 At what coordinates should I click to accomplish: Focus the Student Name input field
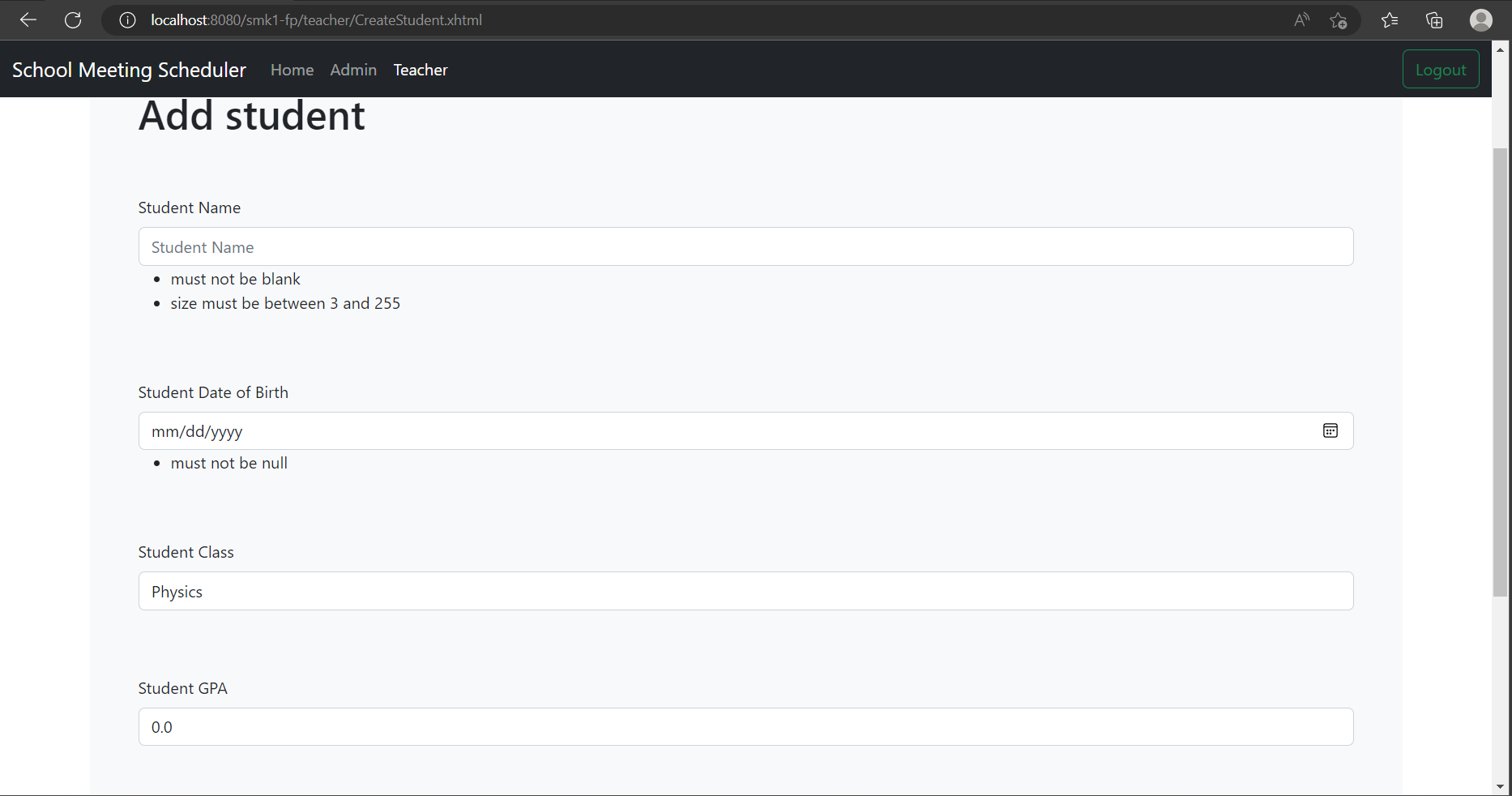pyautogui.click(x=745, y=246)
